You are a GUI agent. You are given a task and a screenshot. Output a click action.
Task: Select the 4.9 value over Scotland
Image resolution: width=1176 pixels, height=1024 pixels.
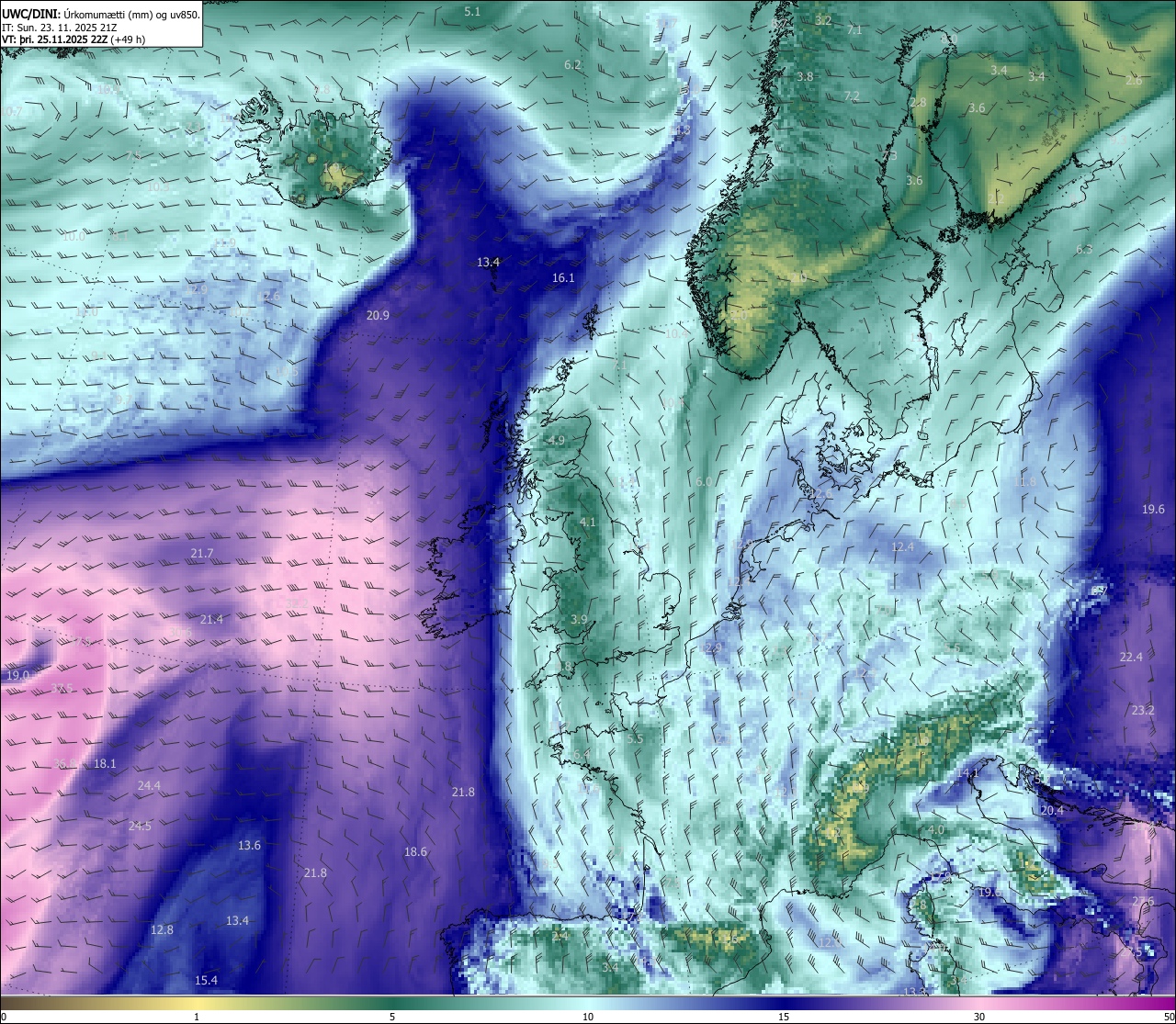click(557, 440)
